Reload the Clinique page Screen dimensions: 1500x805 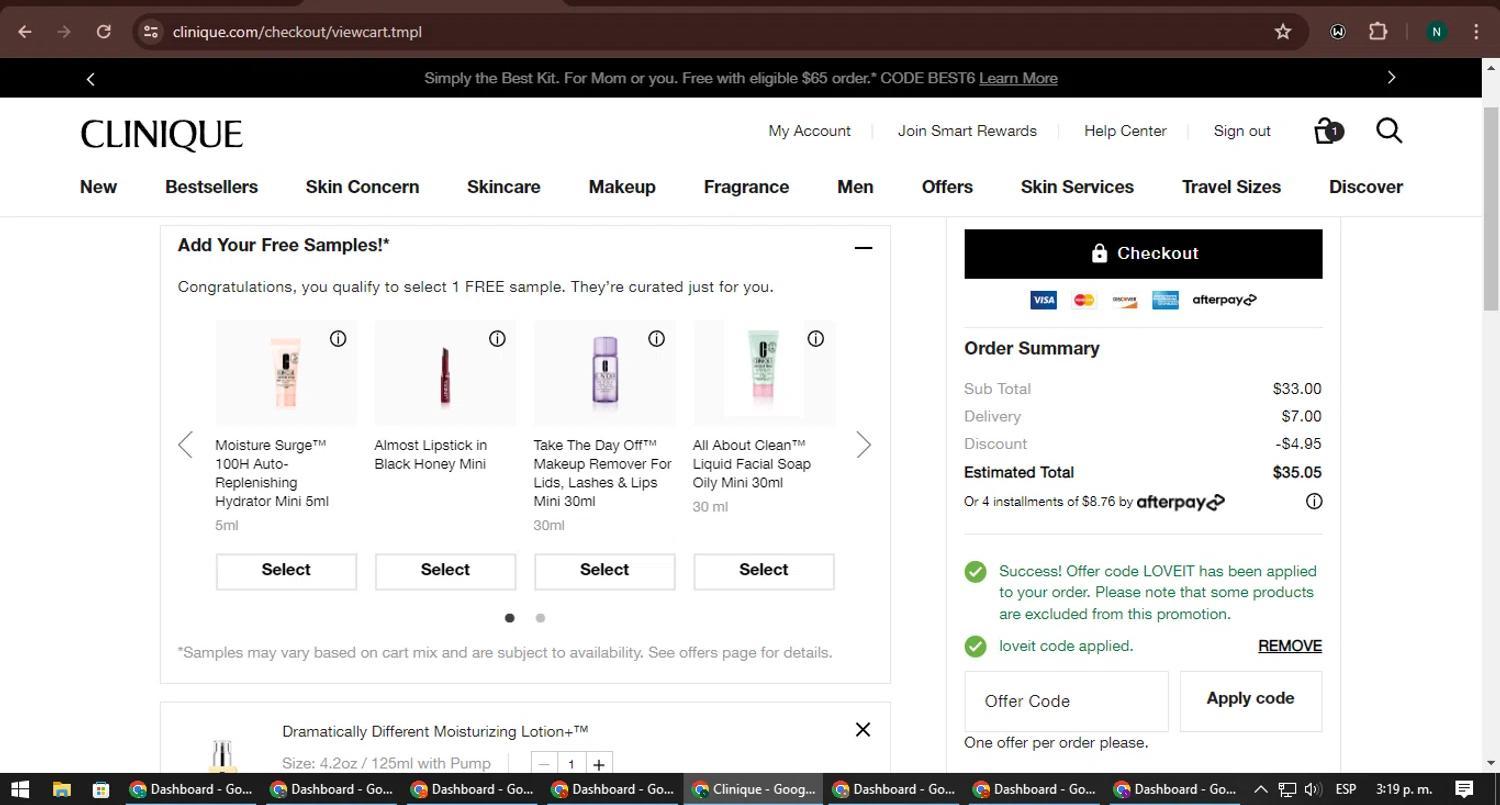tap(103, 32)
